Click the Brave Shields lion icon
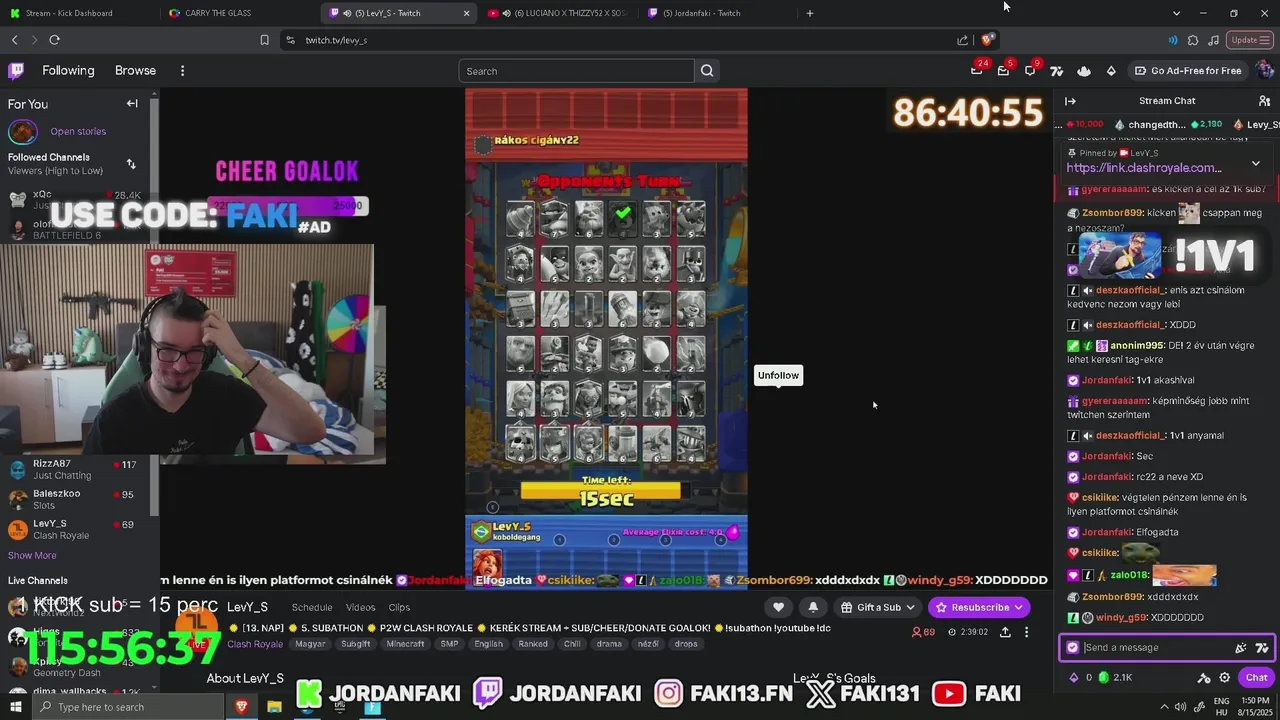Image resolution: width=1280 pixels, height=720 pixels. (x=987, y=40)
